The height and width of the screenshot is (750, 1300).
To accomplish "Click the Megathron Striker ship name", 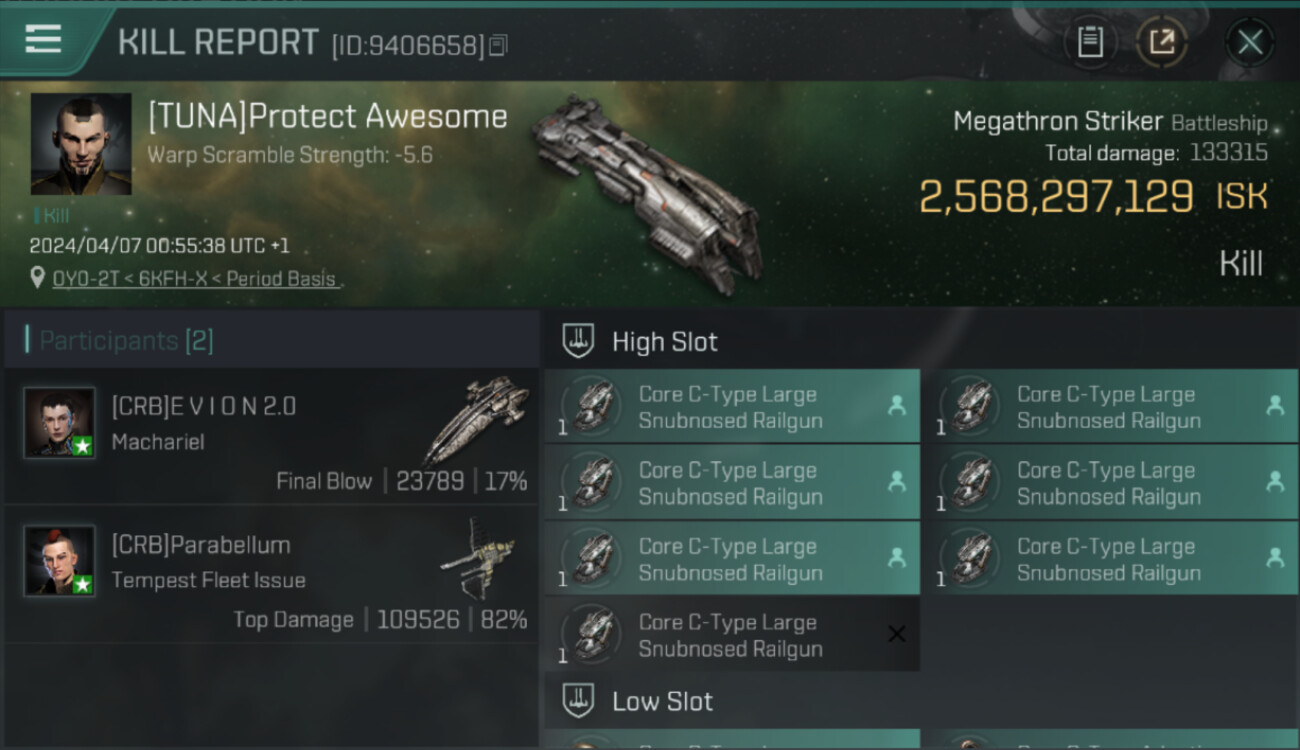I will (x=1057, y=122).
